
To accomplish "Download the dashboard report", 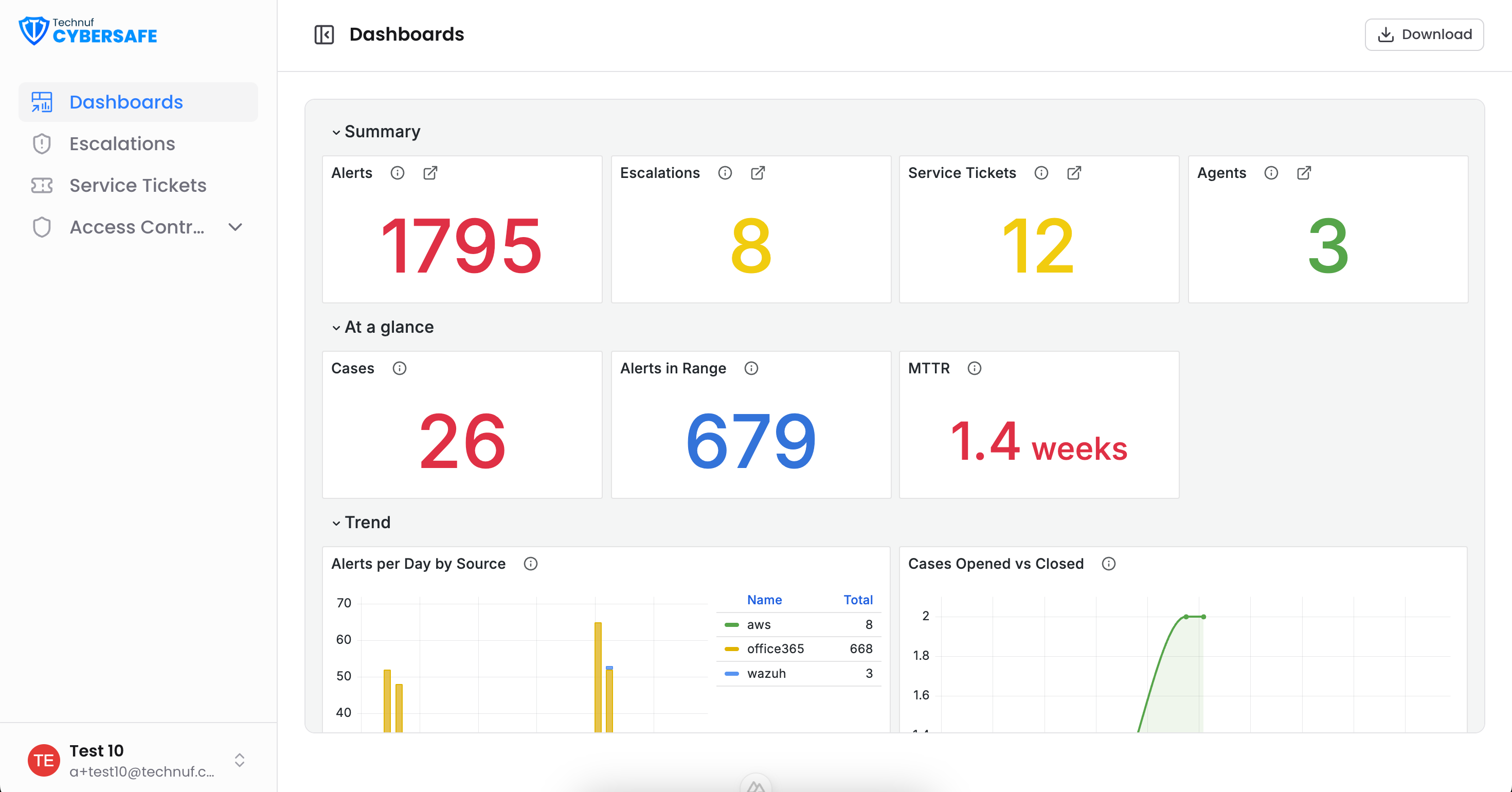I will [x=1424, y=34].
